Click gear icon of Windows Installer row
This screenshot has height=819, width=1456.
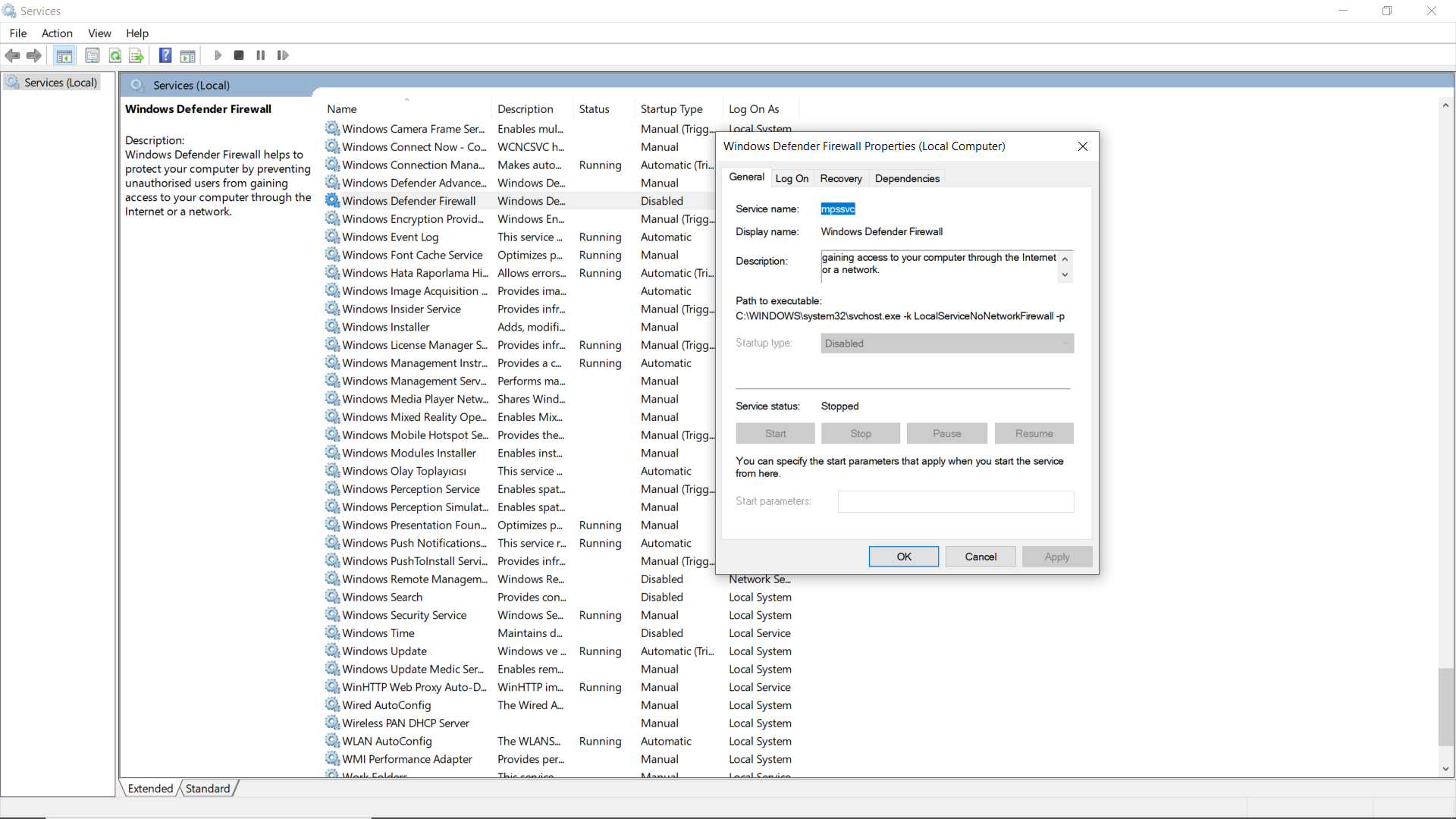tap(332, 326)
